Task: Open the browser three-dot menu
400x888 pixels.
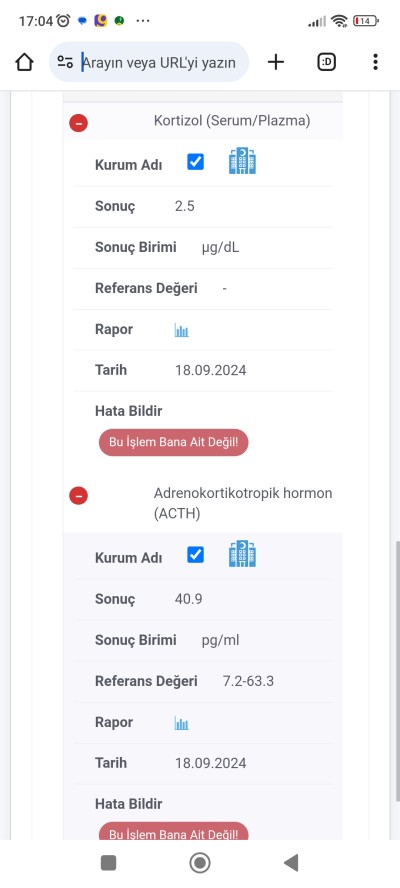Action: tap(375, 62)
